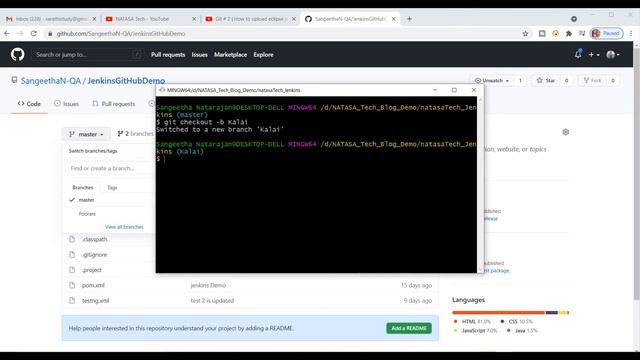Close the NATASA Tech YouTube tab
Screen dimensions: 640x360
tap(194, 19)
